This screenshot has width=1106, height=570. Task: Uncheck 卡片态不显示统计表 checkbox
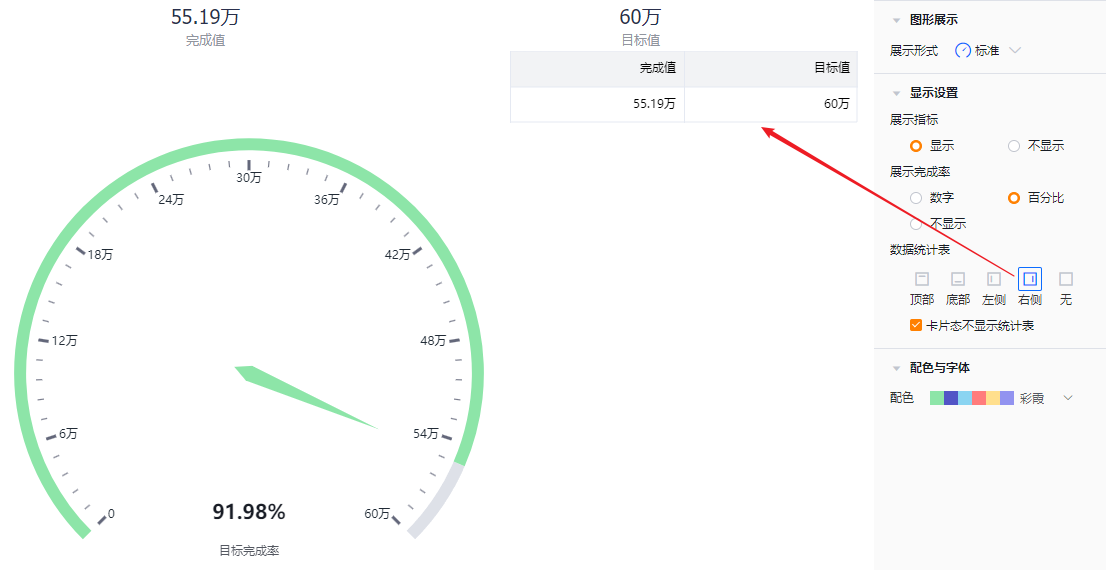tap(916, 325)
